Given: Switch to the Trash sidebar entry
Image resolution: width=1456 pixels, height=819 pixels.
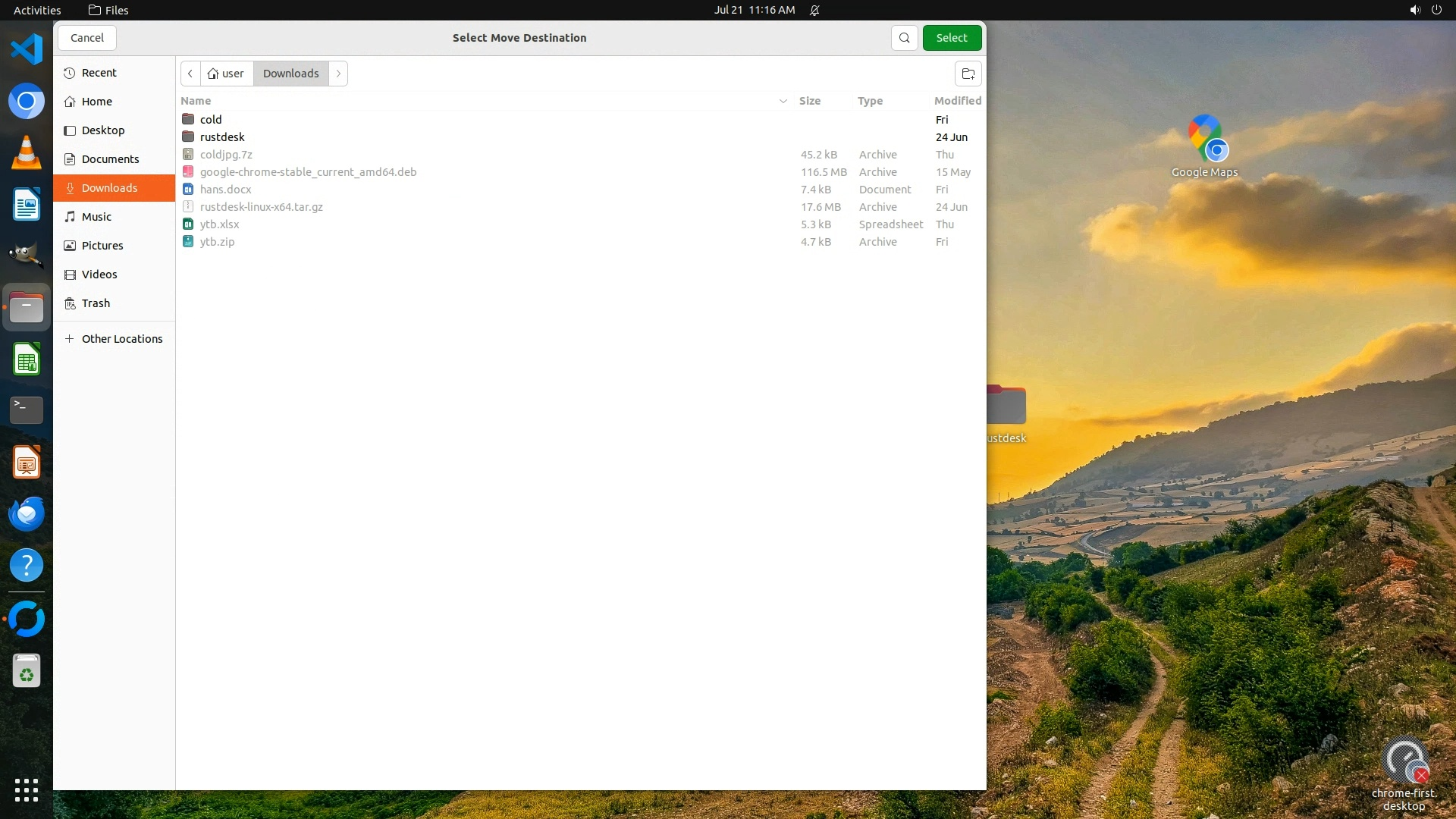Looking at the screenshot, I should pos(96,303).
